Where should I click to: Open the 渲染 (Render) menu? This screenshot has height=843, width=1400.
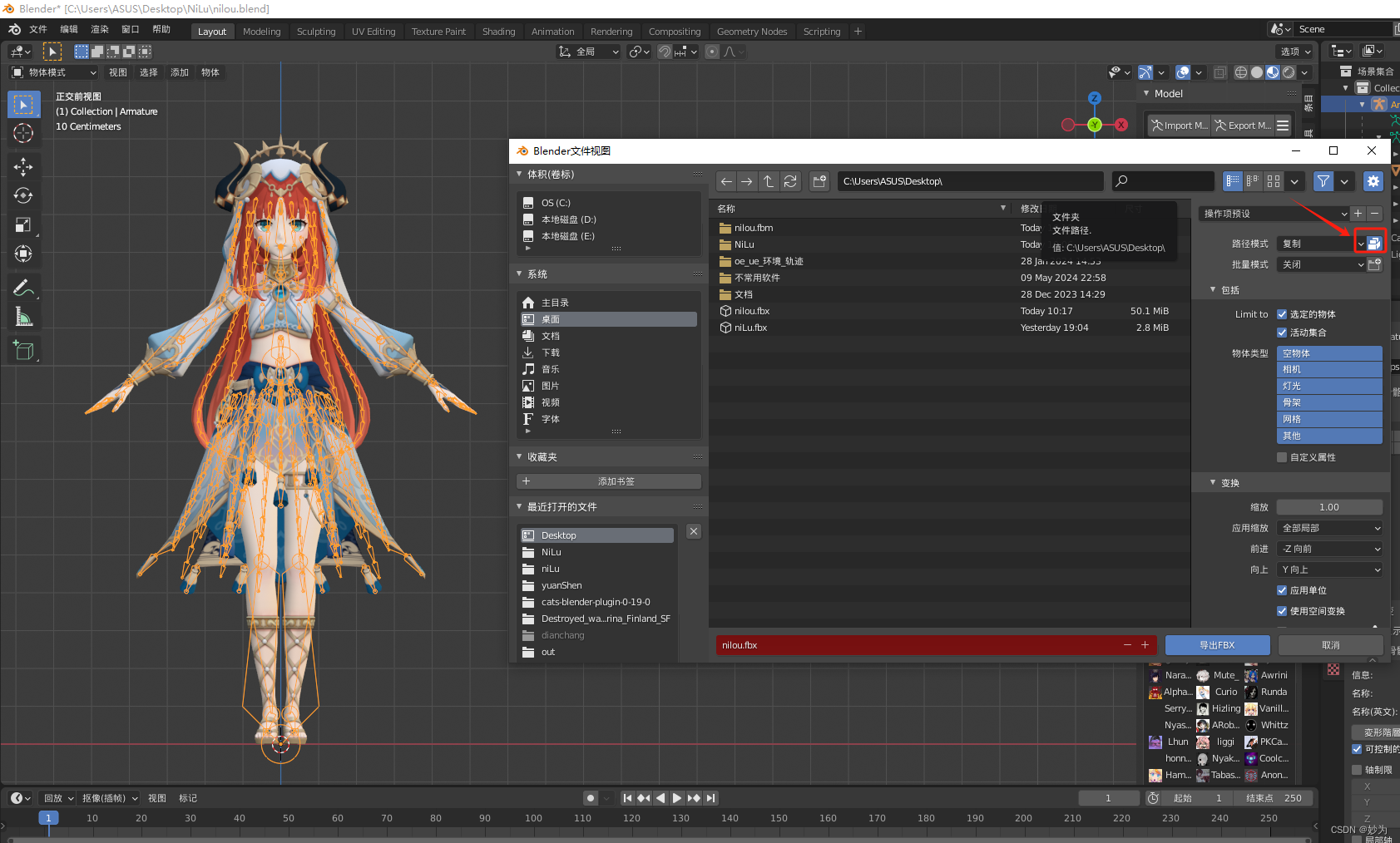tap(100, 29)
